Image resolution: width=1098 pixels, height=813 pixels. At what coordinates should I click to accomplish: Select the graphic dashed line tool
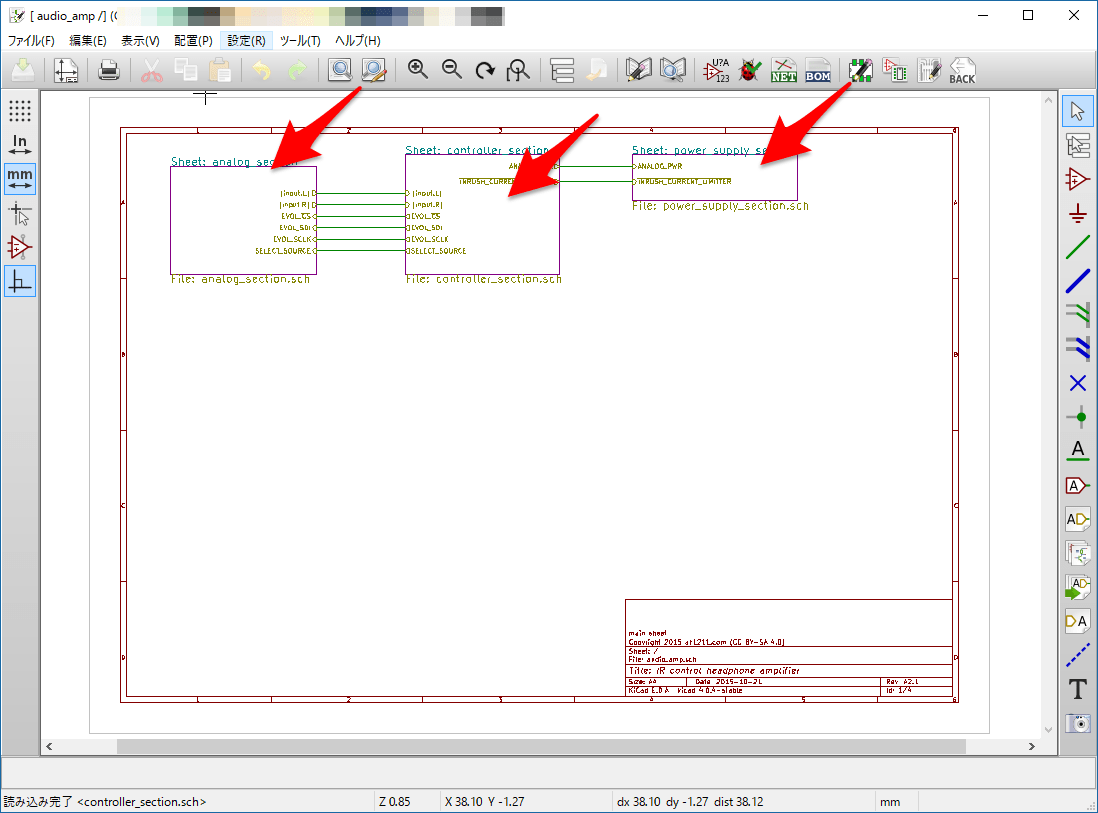tap(1078, 655)
